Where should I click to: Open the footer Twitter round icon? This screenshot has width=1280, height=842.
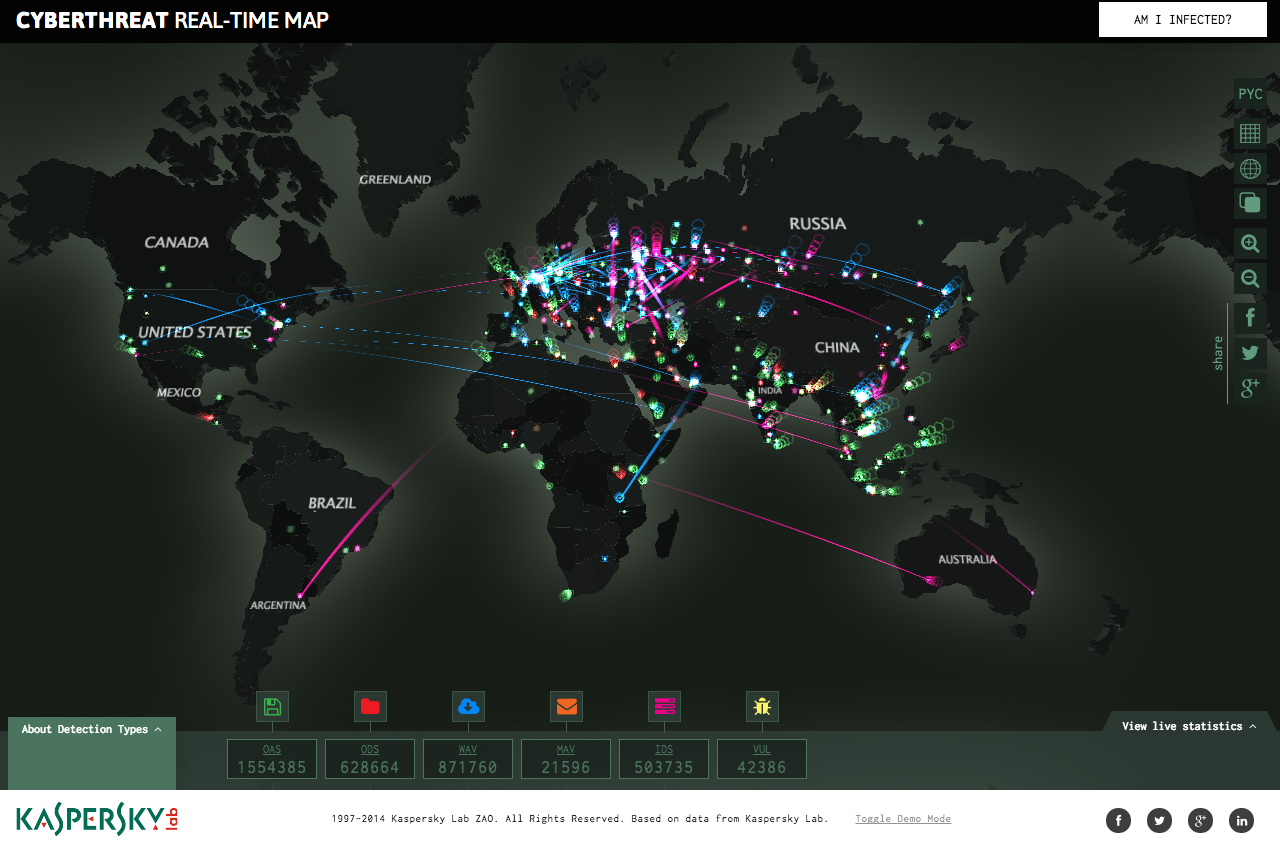point(1159,820)
